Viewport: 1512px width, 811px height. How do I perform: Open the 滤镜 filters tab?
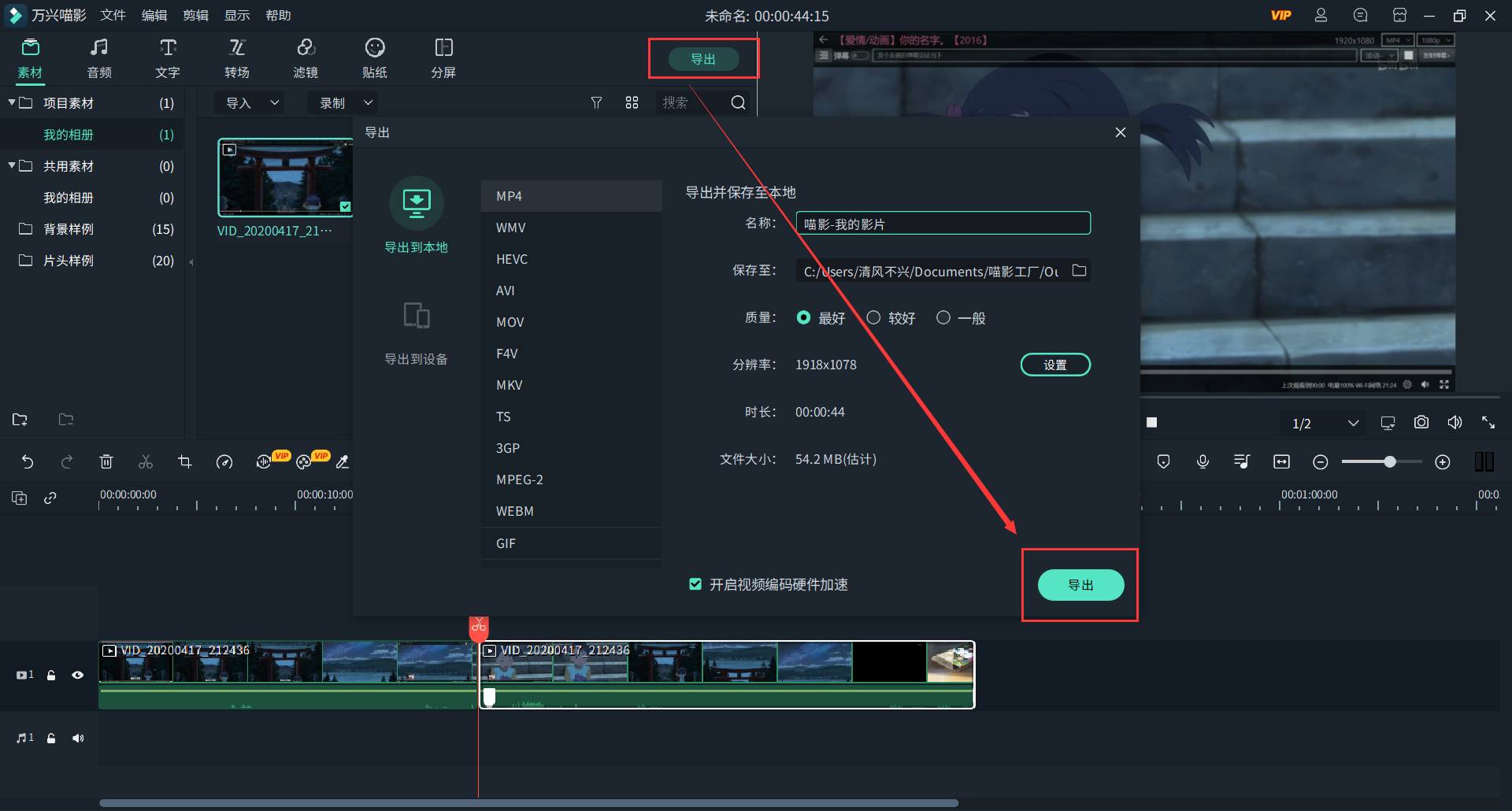click(306, 58)
